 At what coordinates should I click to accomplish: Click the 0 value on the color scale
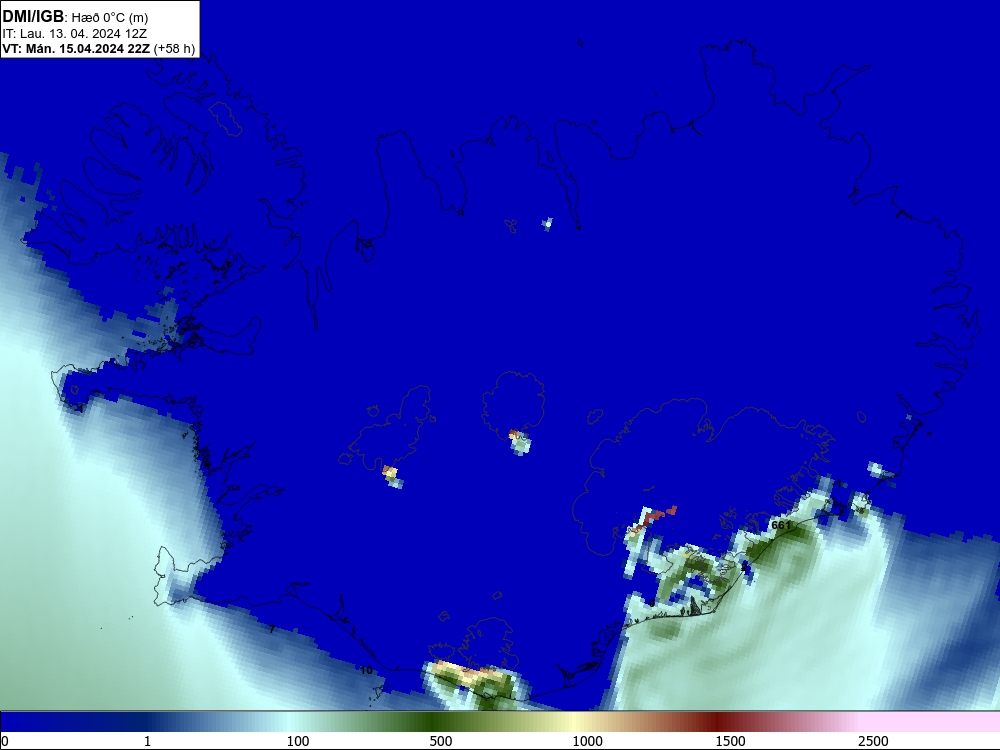[x=5, y=740]
